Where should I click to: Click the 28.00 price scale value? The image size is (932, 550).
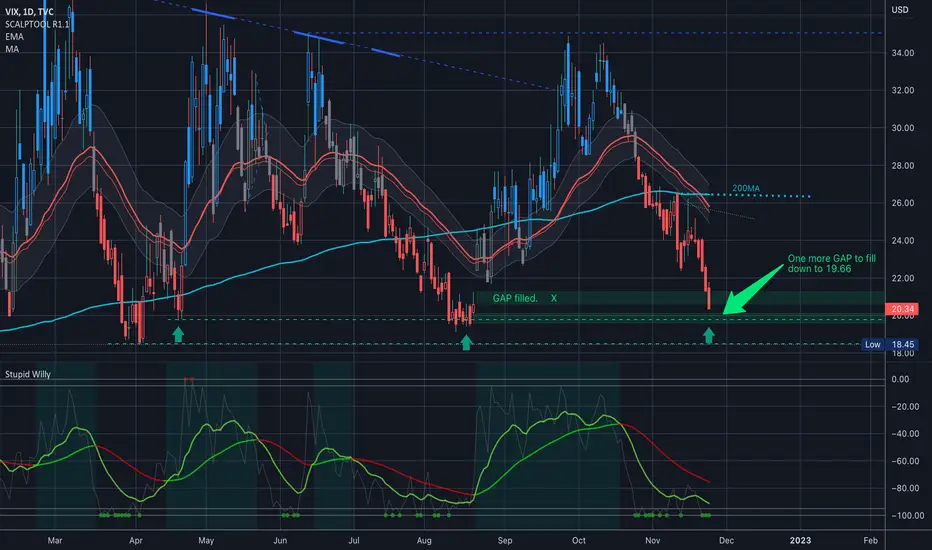(x=902, y=165)
